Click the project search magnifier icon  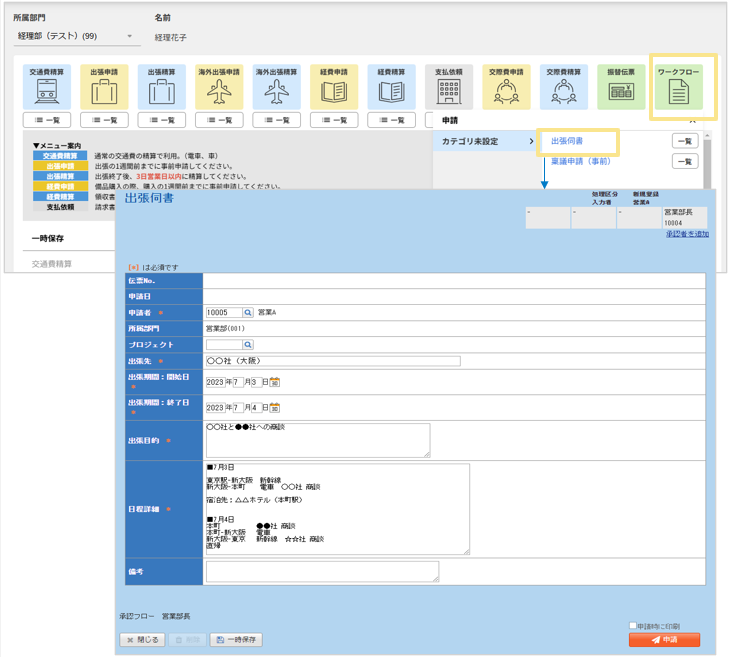[x=249, y=345]
